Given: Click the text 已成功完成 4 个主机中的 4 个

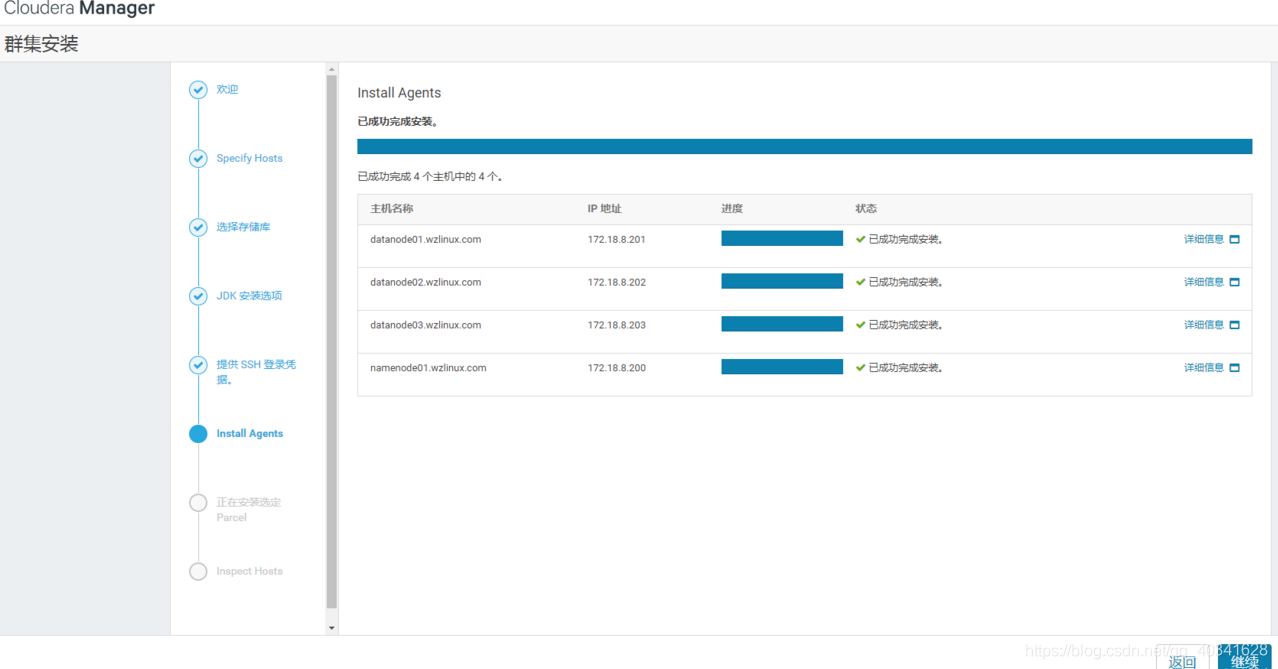Looking at the screenshot, I should (x=430, y=177).
